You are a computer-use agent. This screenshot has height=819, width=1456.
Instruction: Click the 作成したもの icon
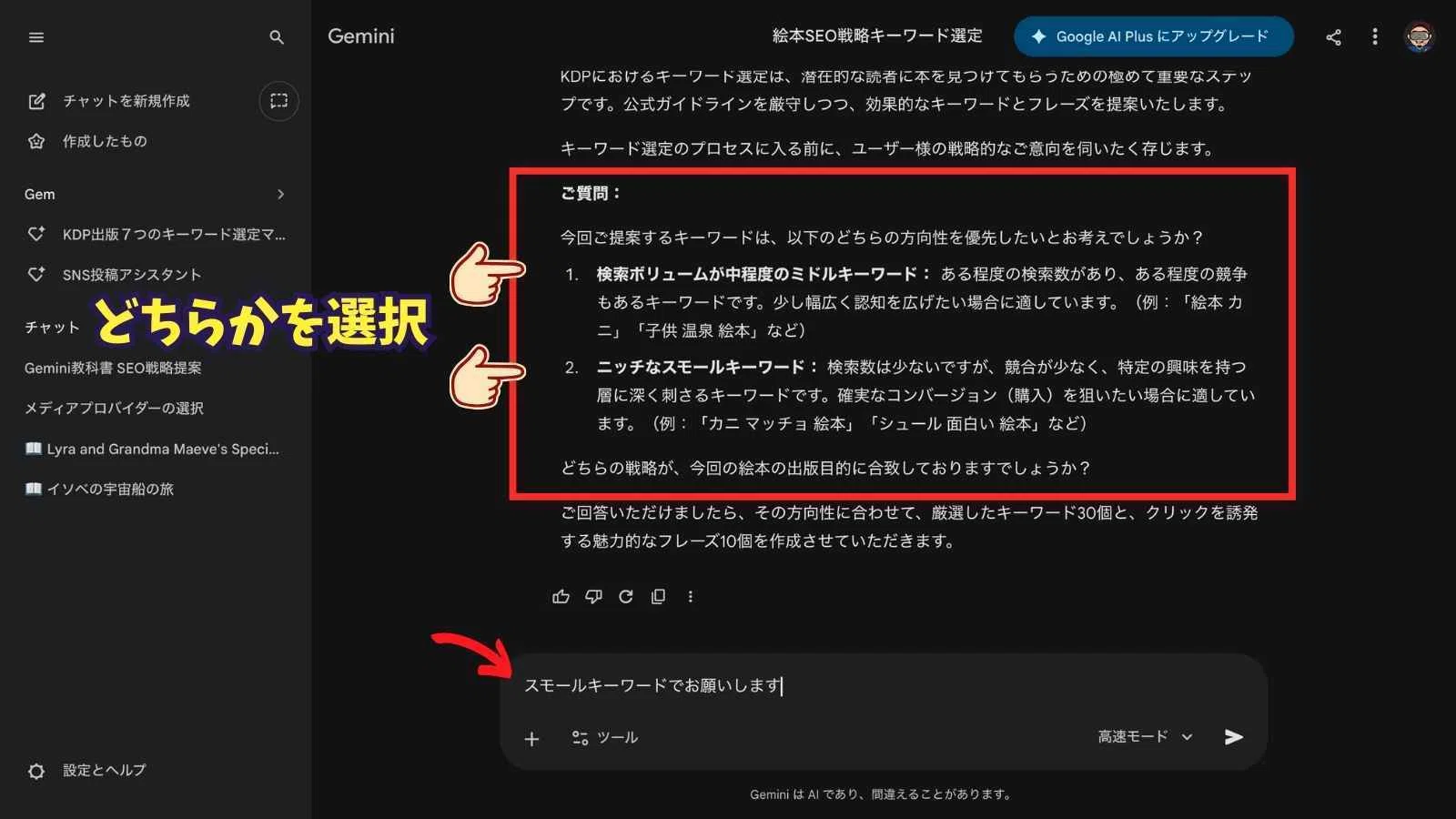click(36, 141)
